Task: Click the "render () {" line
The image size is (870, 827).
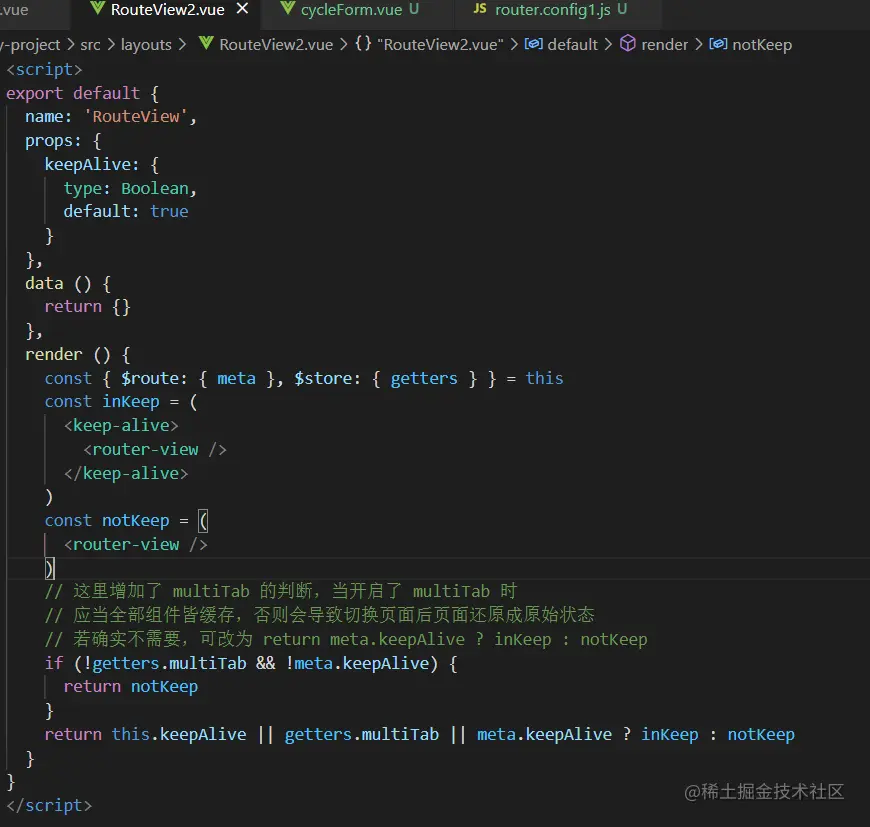Action: point(78,354)
